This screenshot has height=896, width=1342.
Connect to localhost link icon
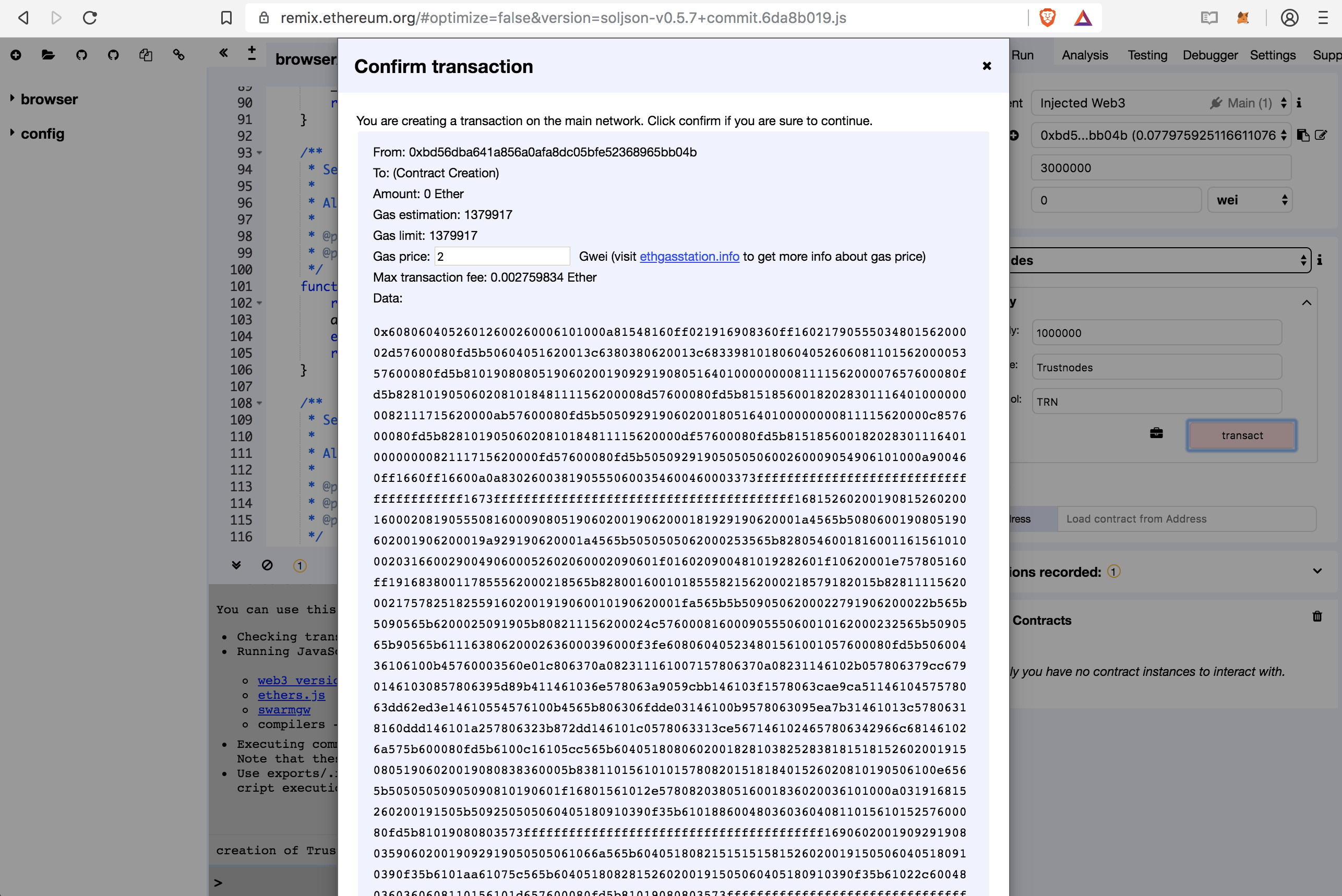(x=179, y=55)
